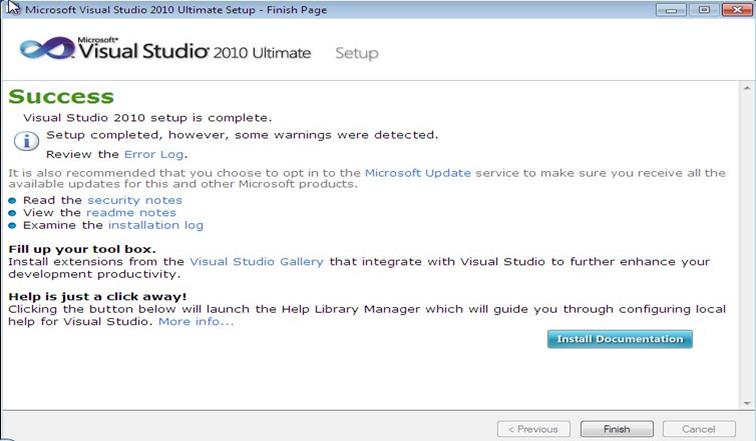Click 'Help is just a click away!' heading

(x=97, y=296)
